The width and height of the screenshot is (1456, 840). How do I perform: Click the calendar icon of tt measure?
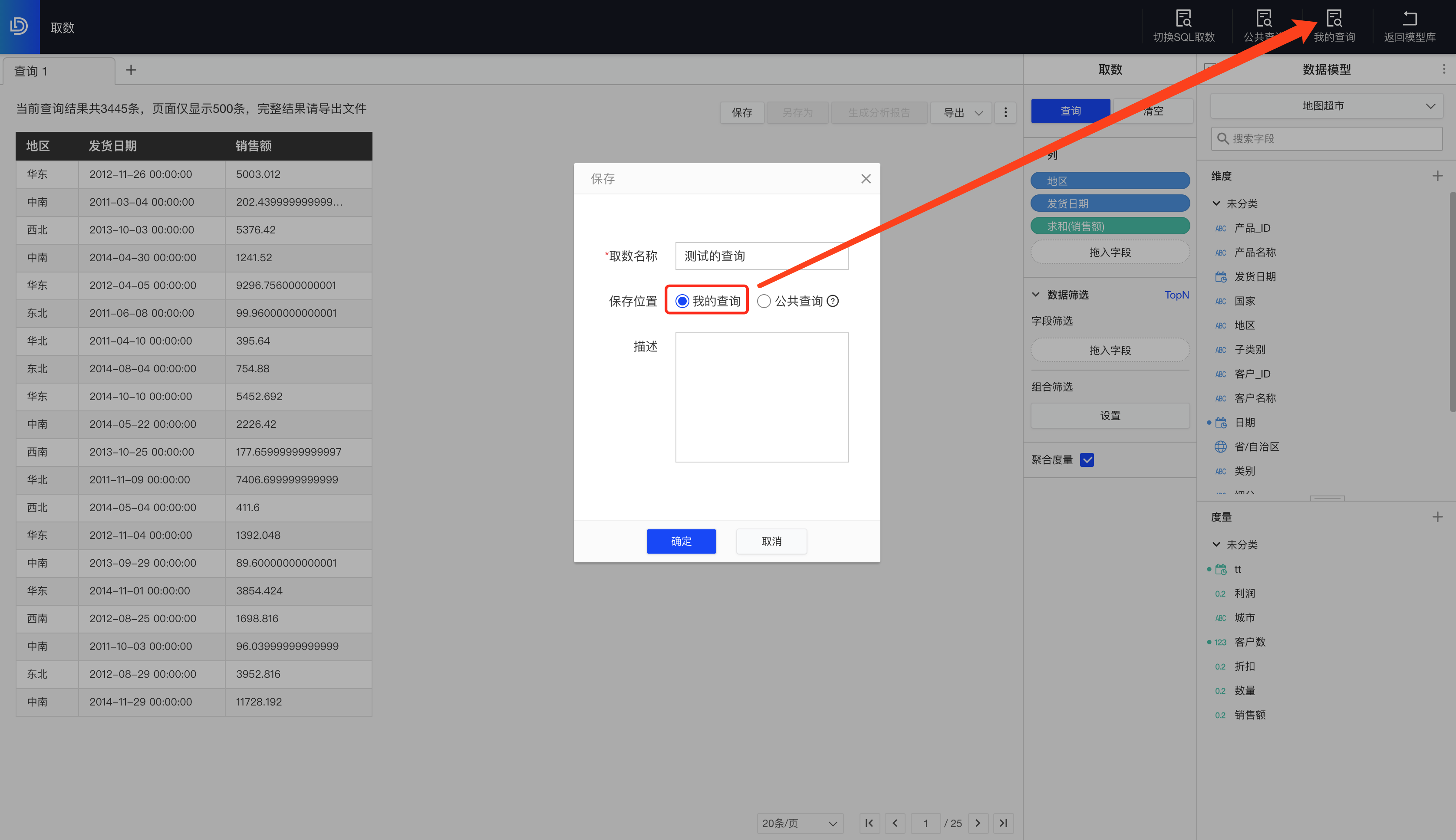1221,569
